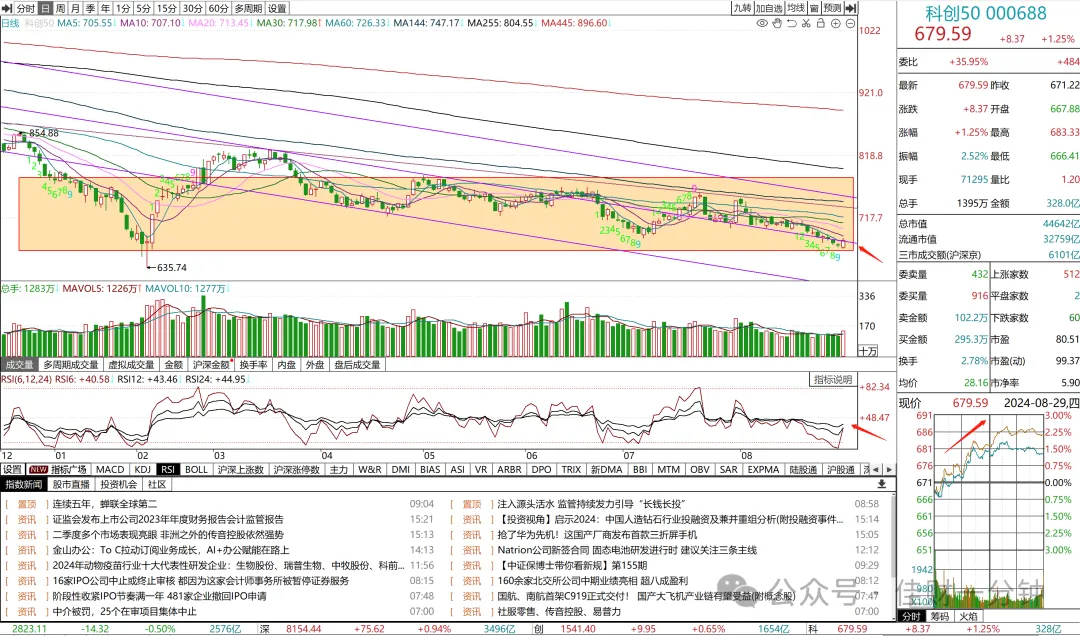Image resolution: width=1080 pixels, height=636 pixels.
Task: Click the 预测 forecast button
Action: point(833,8)
